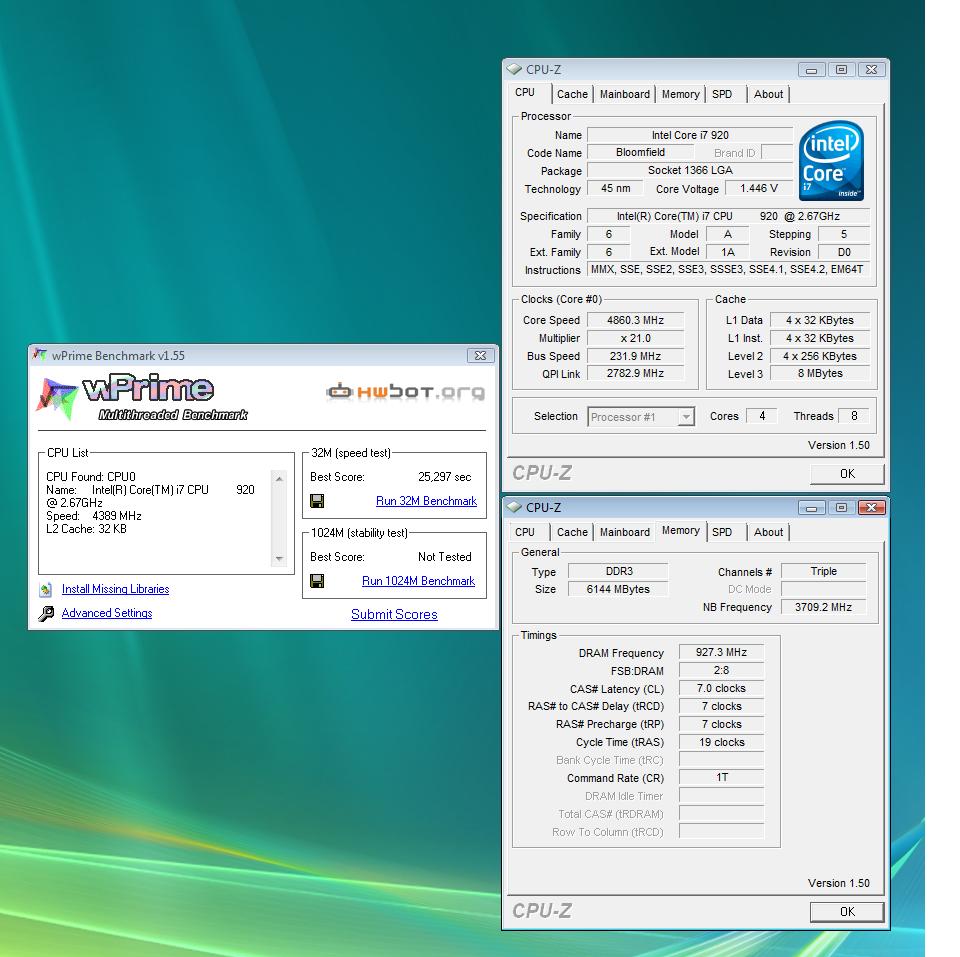Click the Speed: 4389 MHz line in CPU List
960x957 pixels.
(94, 516)
